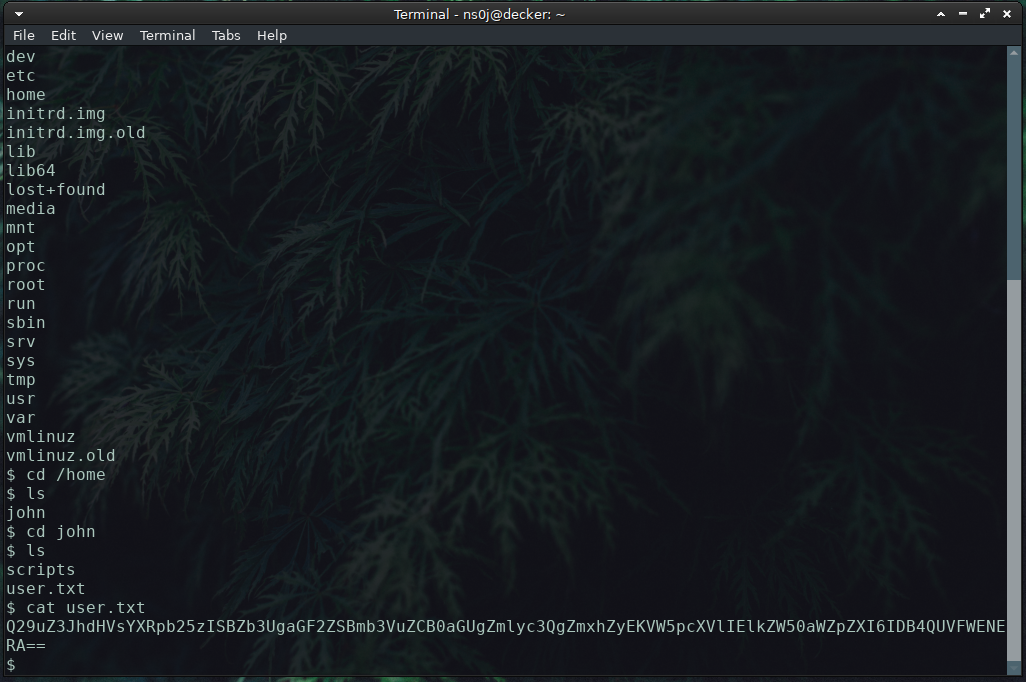1026x682 pixels.
Task: Click the 'proc' line
Action: pos(26,266)
